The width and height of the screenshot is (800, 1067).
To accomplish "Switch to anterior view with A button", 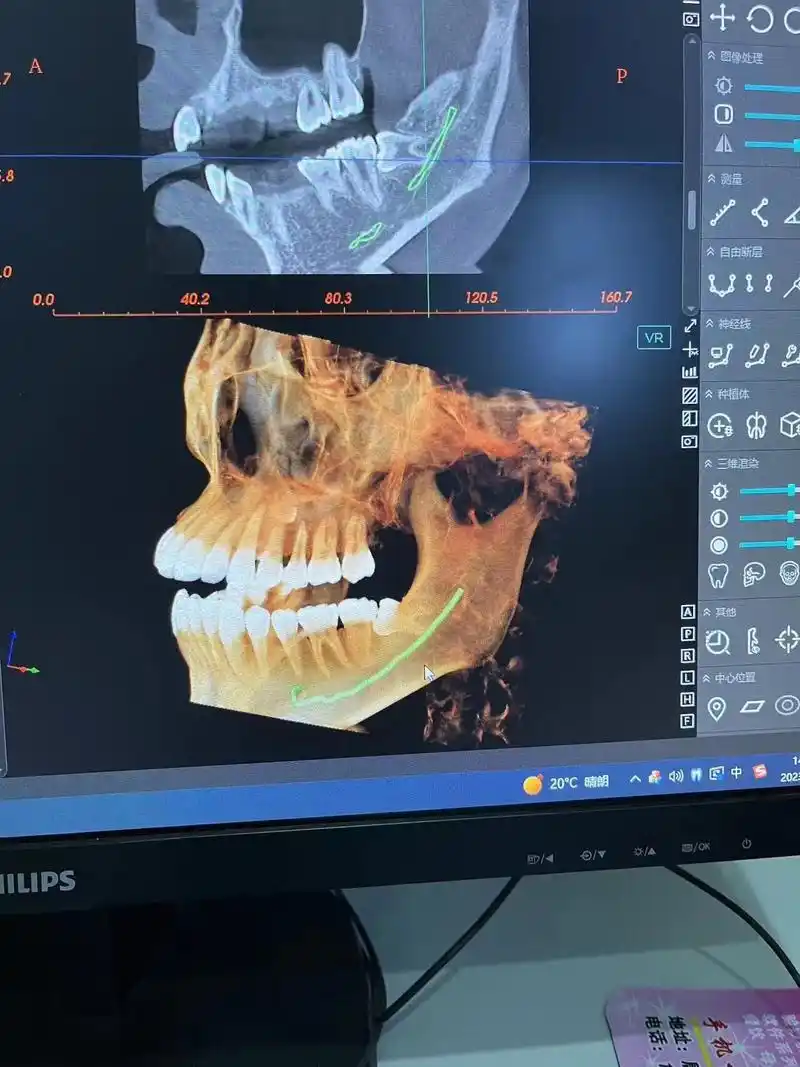I will (x=688, y=612).
